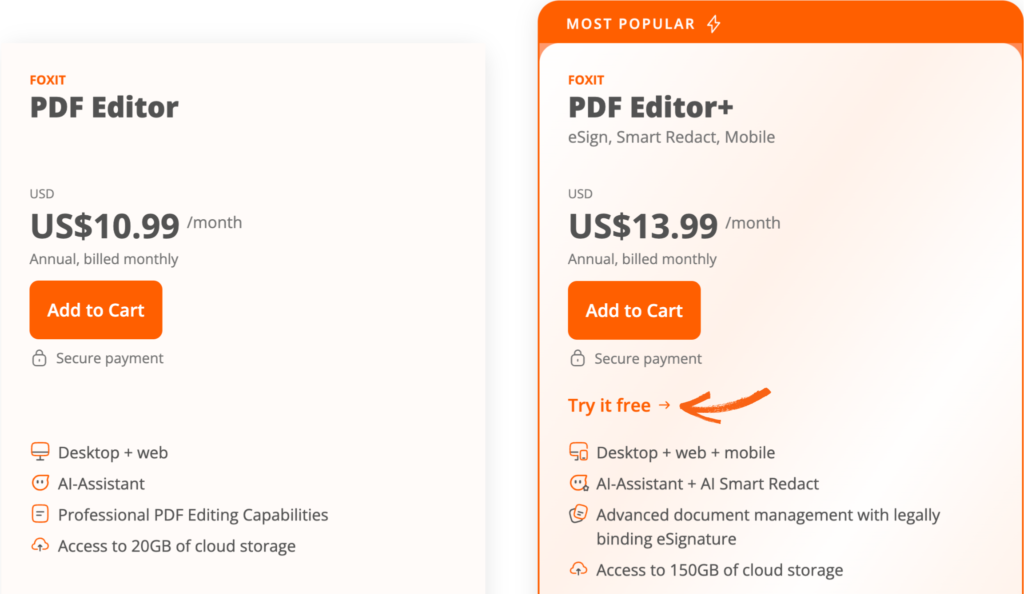The width and height of the screenshot is (1024, 594).
Task: Click the AI-Assistant face icon in PDF Editor
Action: pos(40,483)
